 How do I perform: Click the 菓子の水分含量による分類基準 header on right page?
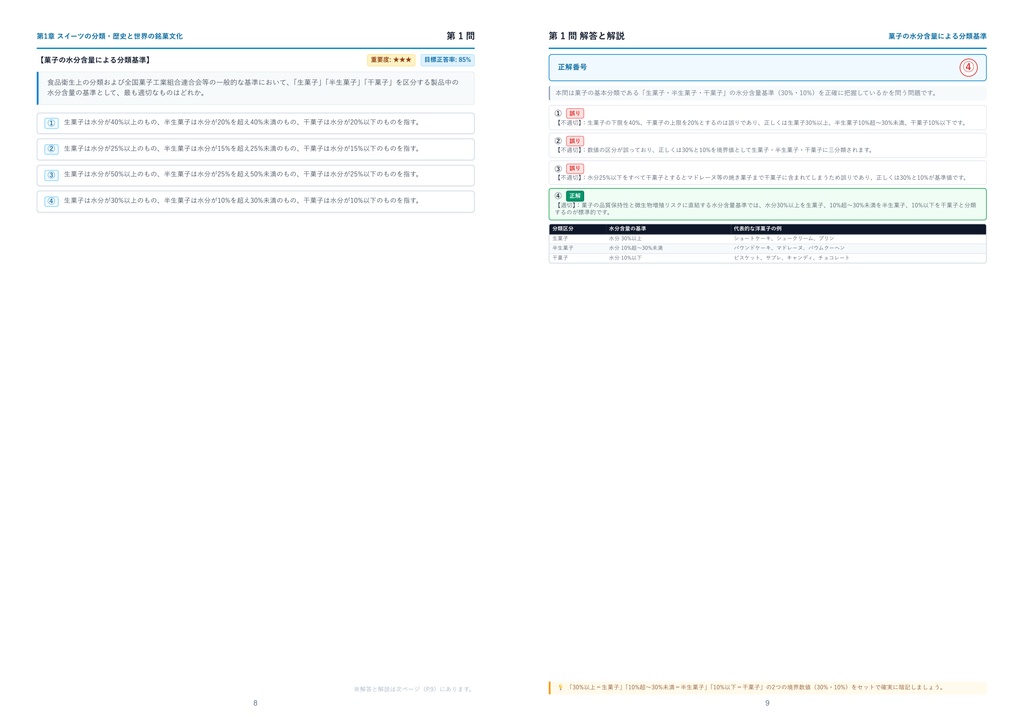(x=937, y=37)
